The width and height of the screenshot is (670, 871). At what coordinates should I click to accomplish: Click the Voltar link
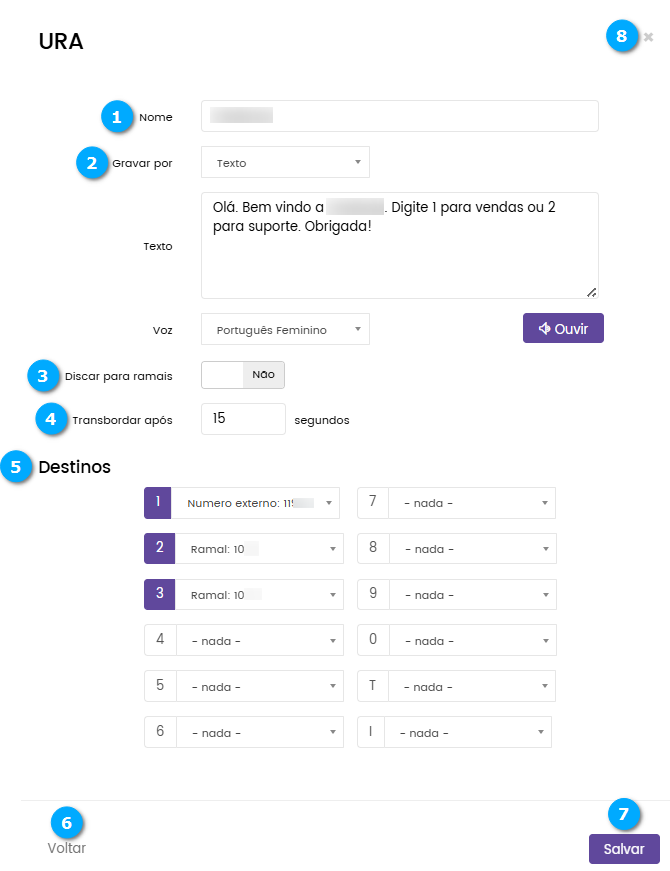67,848
